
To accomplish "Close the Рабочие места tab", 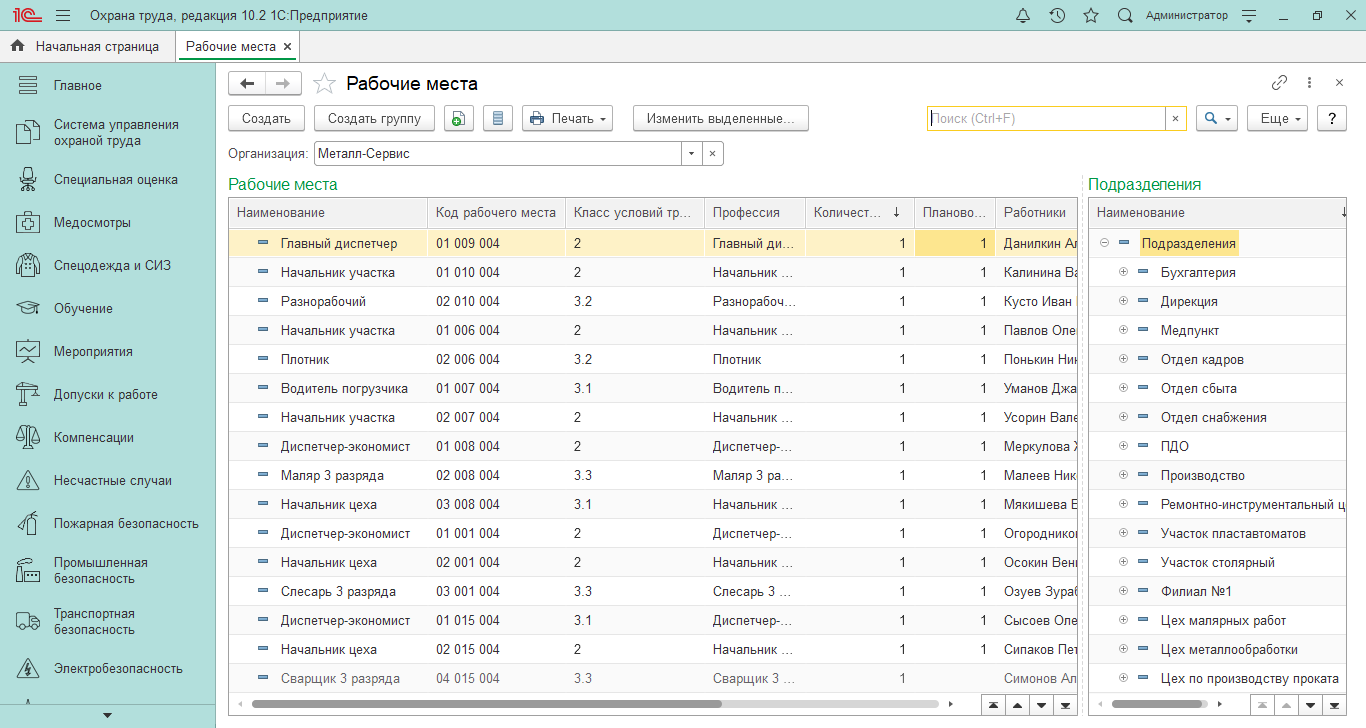I will [x=288, y=46].
